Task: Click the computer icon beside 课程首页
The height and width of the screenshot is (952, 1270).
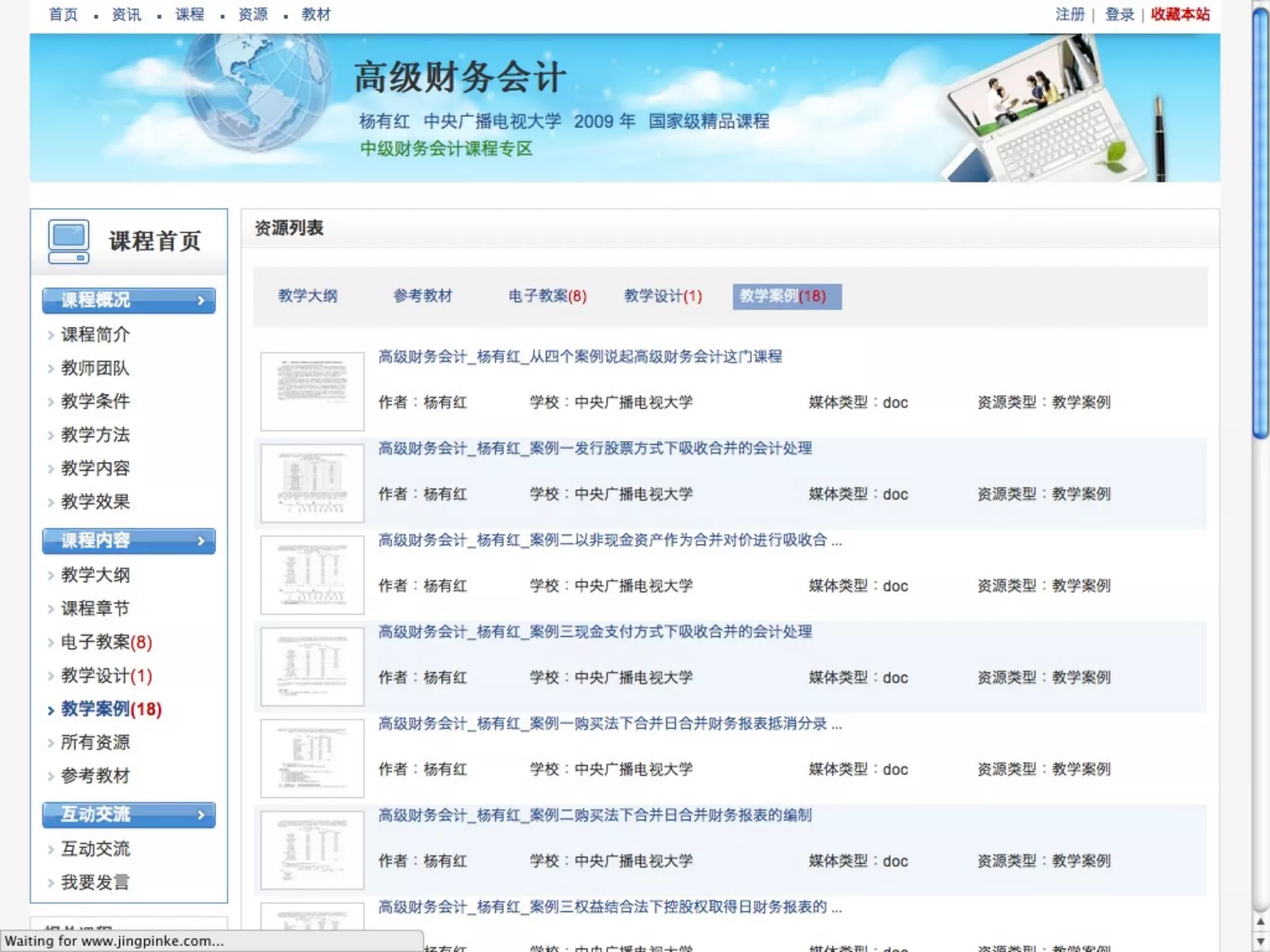Action: [x=68, y=242]
